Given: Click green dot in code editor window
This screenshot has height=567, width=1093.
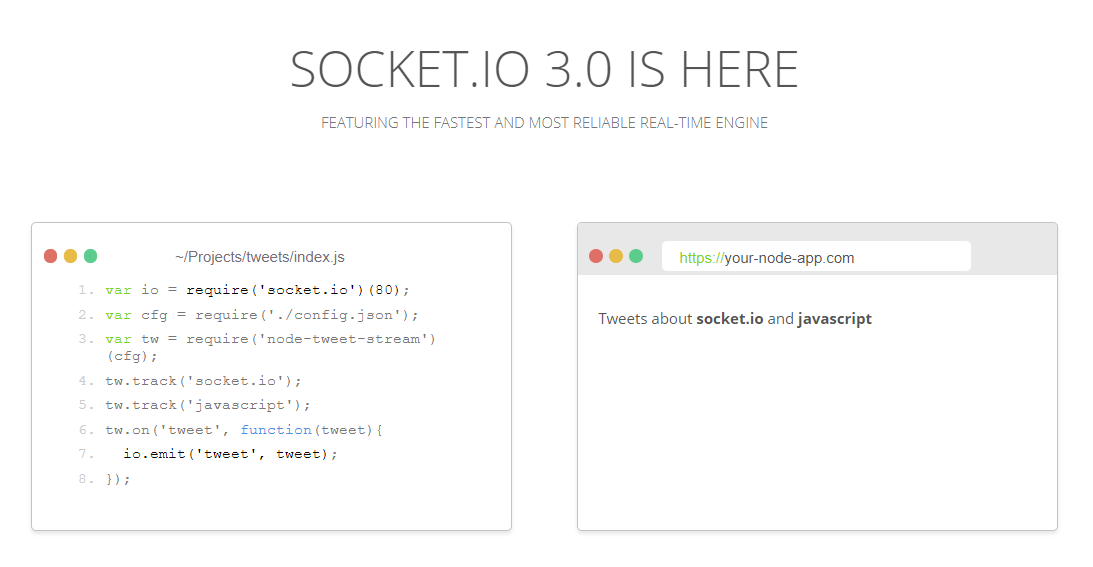Looking at the screenshot, I should coord(91,256).
